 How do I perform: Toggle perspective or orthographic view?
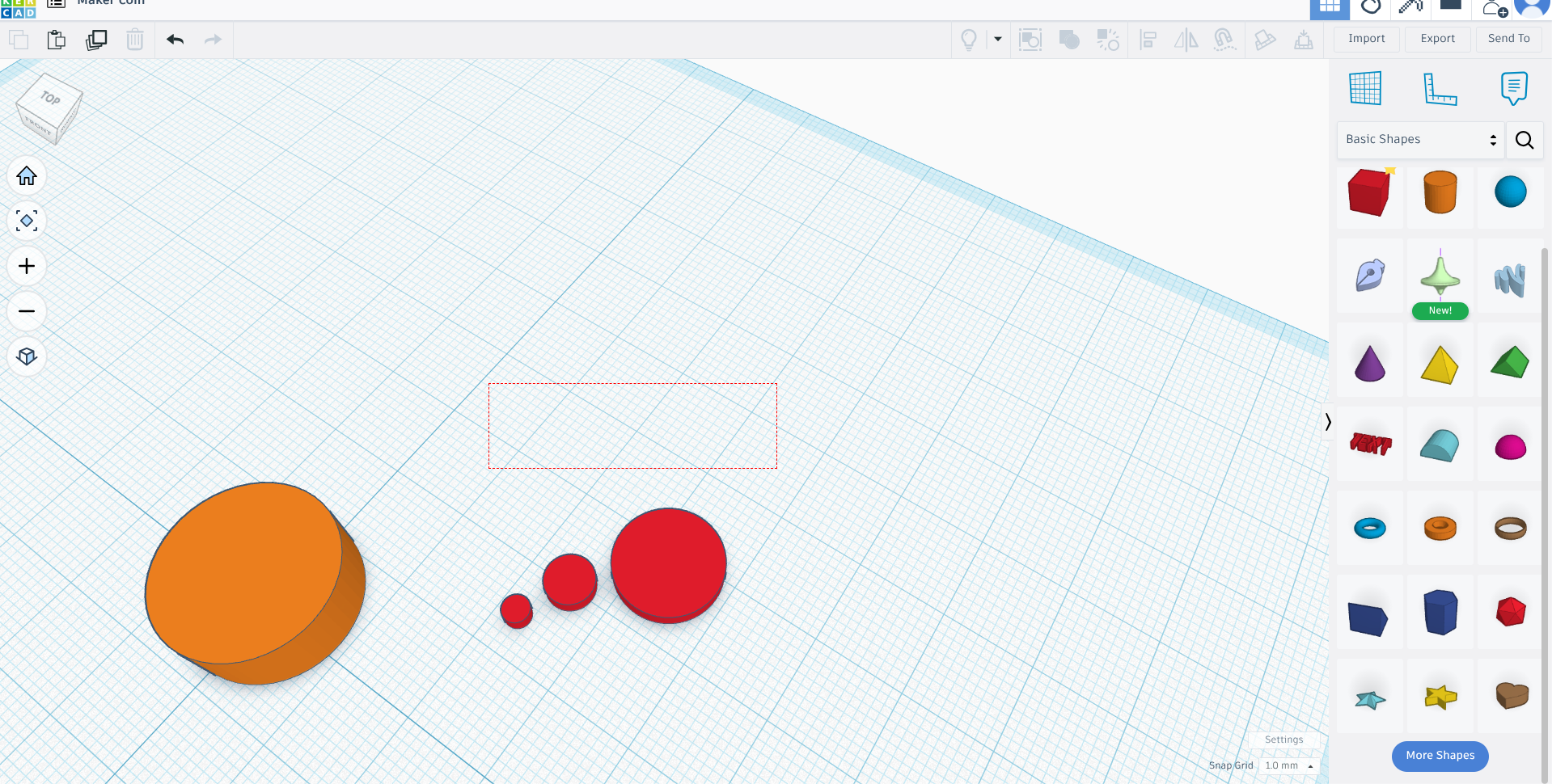coord(27,356)
